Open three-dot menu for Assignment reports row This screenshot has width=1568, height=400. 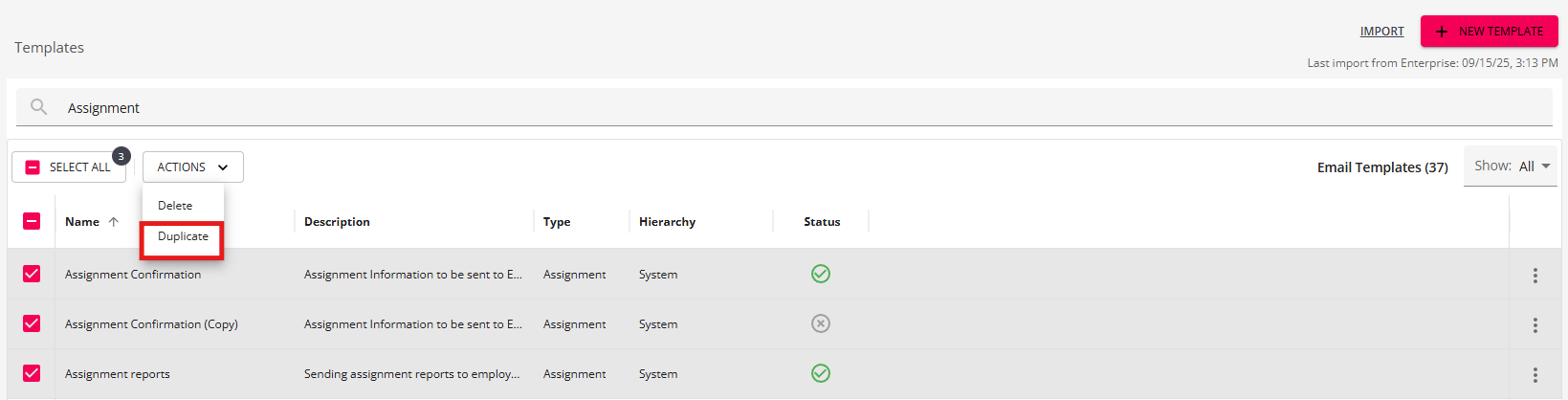[x=1535, y=374]
